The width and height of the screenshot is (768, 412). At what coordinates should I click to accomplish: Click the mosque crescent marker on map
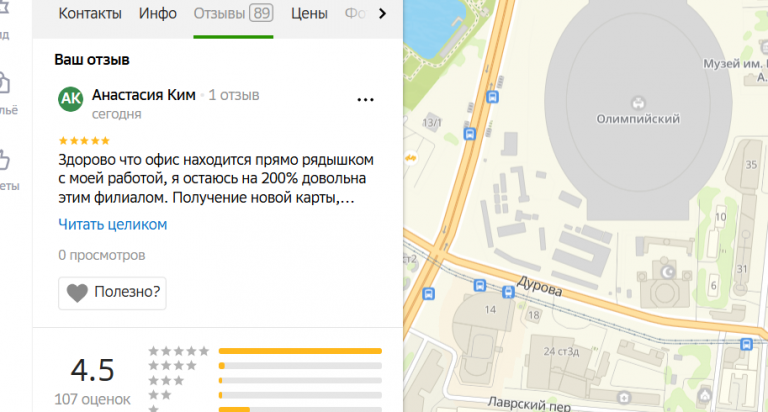[667, 273]
